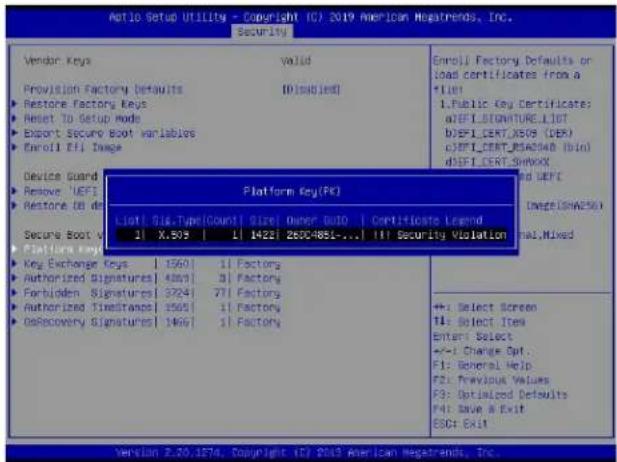Expand arrow beside Restore Factory Keys
The width and height of the screenshot is (617, 462).
click(x=15, y=104)
